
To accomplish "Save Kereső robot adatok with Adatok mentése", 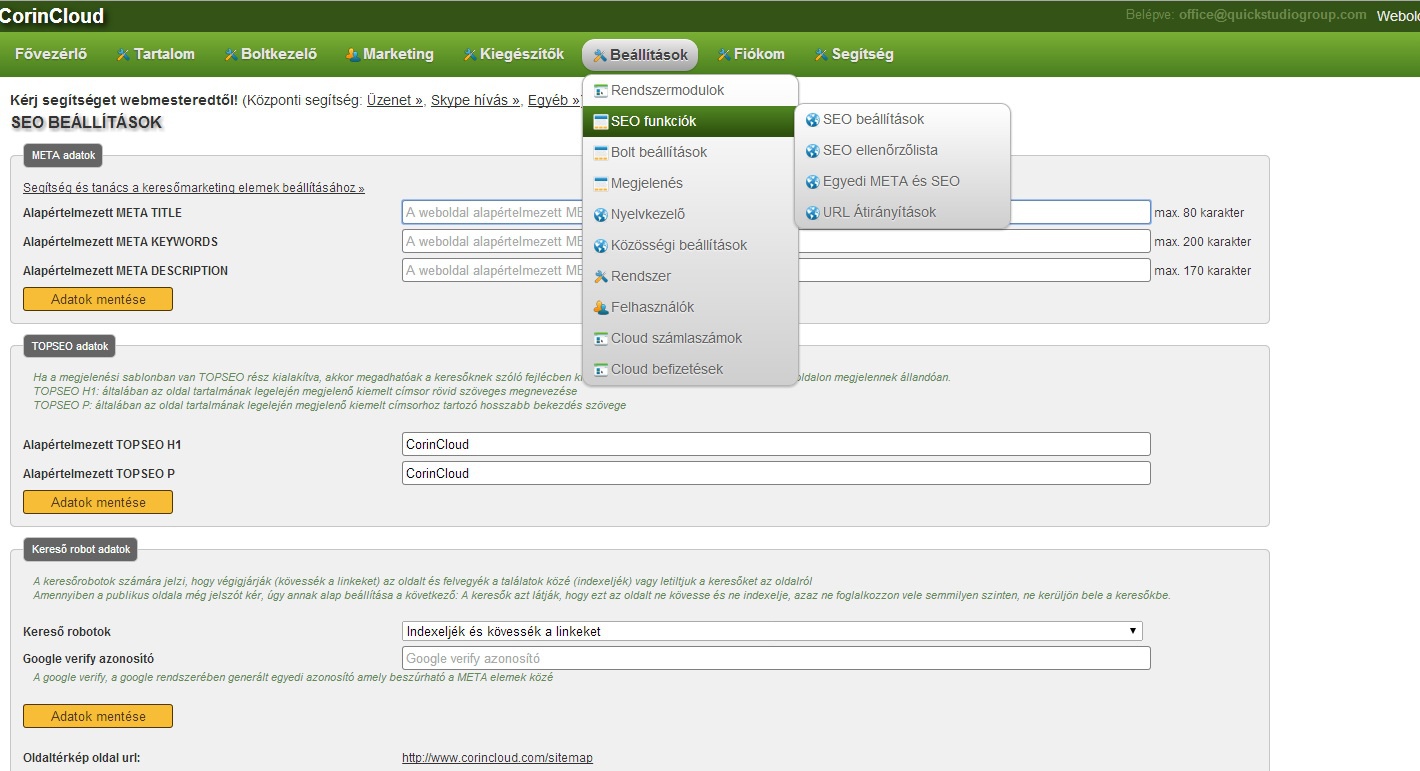I will [x=98, y=716].
